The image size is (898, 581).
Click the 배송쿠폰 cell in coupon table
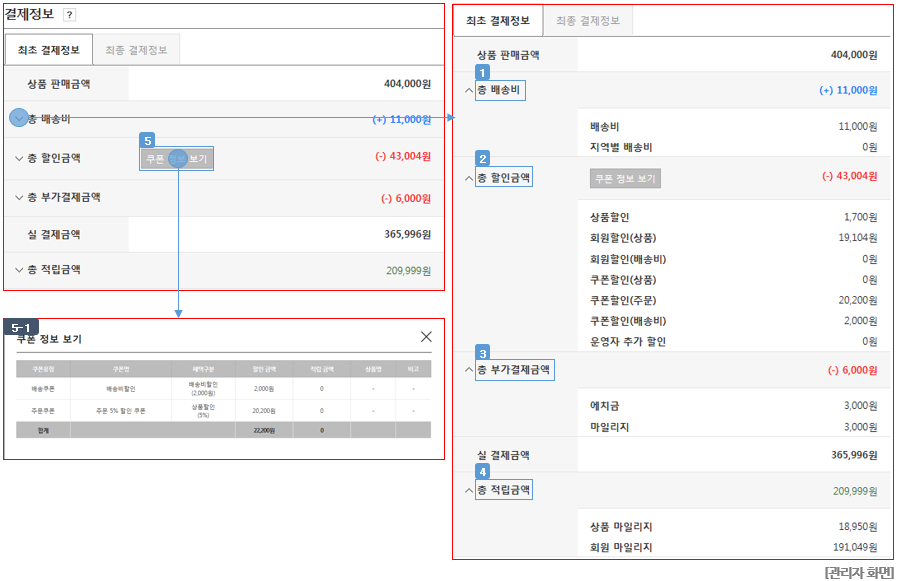(x=43, y=388)
